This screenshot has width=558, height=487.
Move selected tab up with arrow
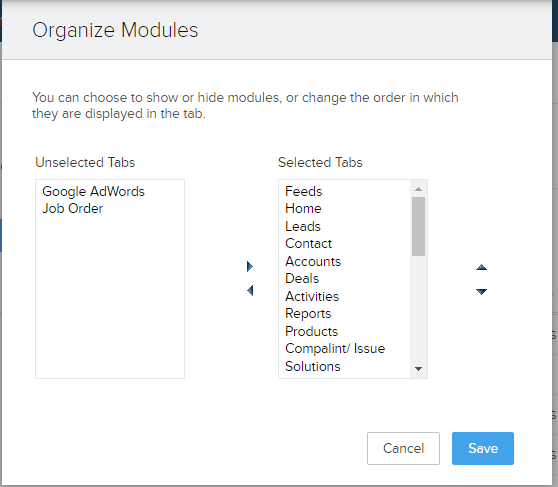pyautogui.click(x=481, y=267)
